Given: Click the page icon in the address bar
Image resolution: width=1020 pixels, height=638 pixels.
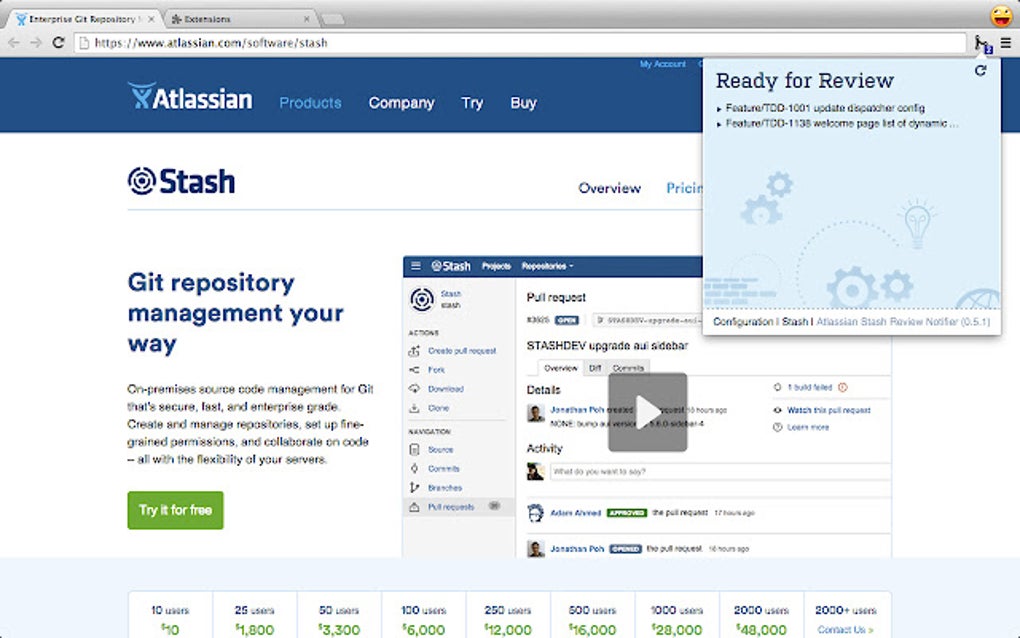Looking at the screenshot, I should pyautogui.click(x=84, y=44).
